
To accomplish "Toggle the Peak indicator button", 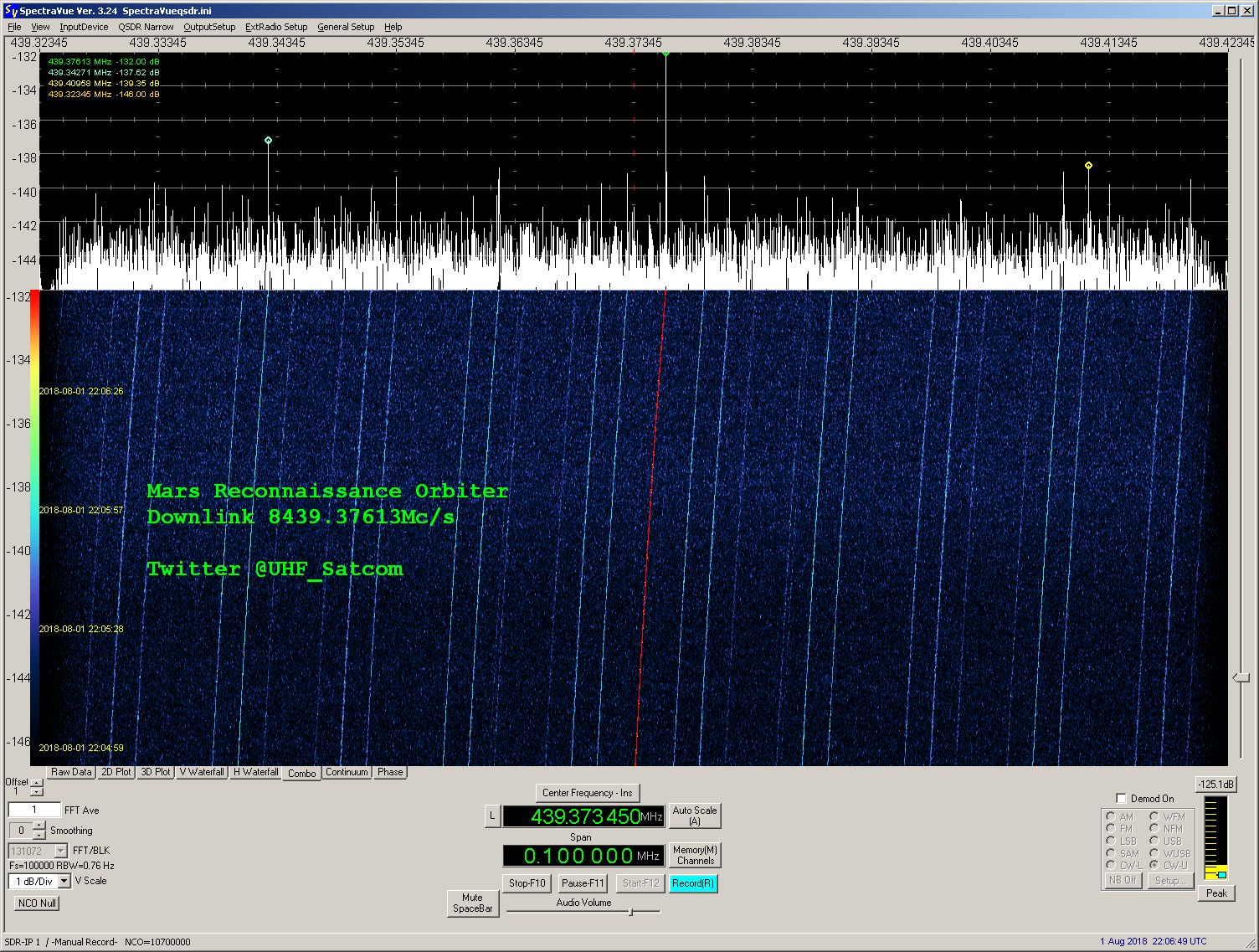I will coord(1215,893).
